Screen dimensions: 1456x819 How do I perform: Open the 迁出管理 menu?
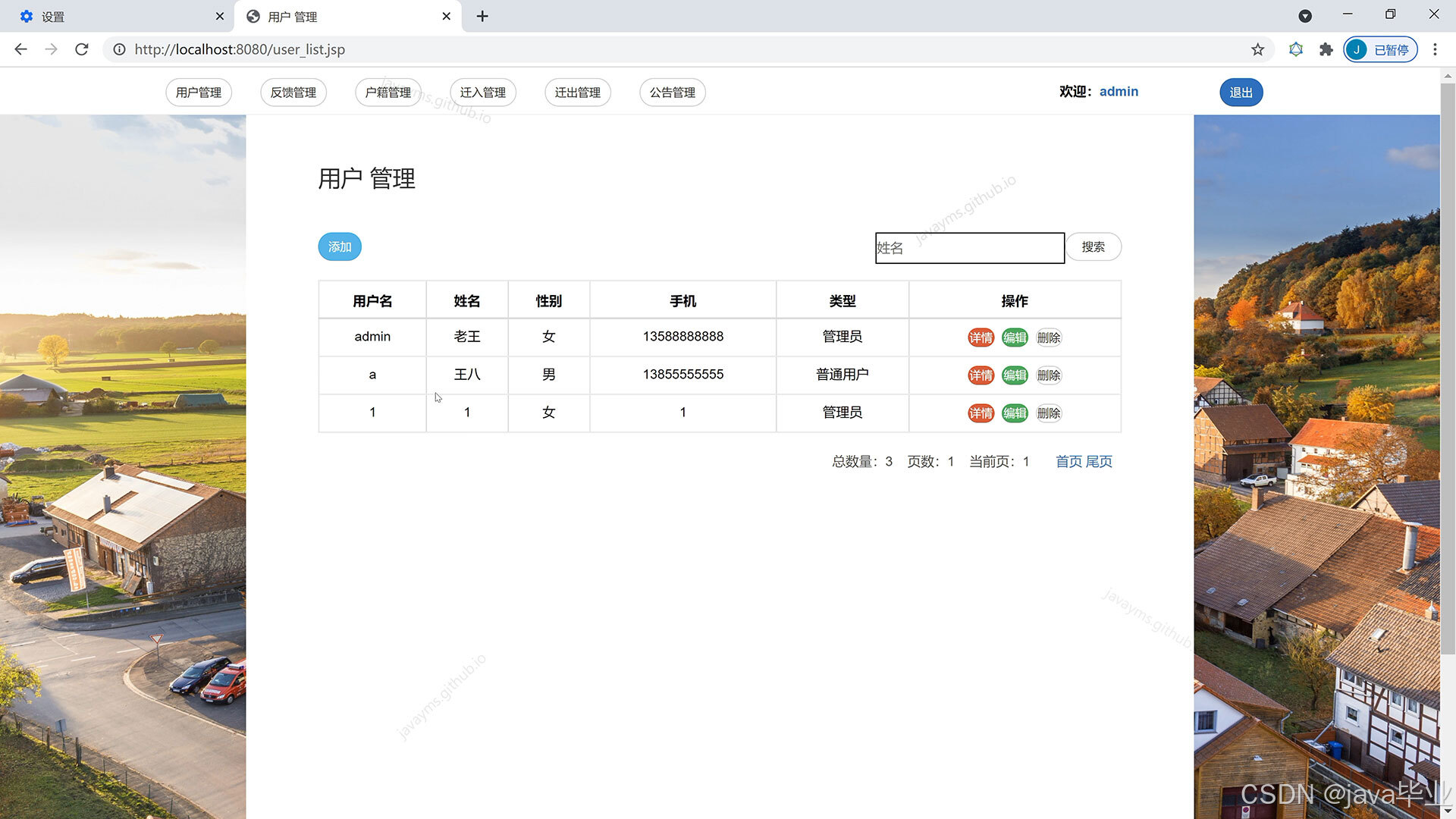(578, 93)
